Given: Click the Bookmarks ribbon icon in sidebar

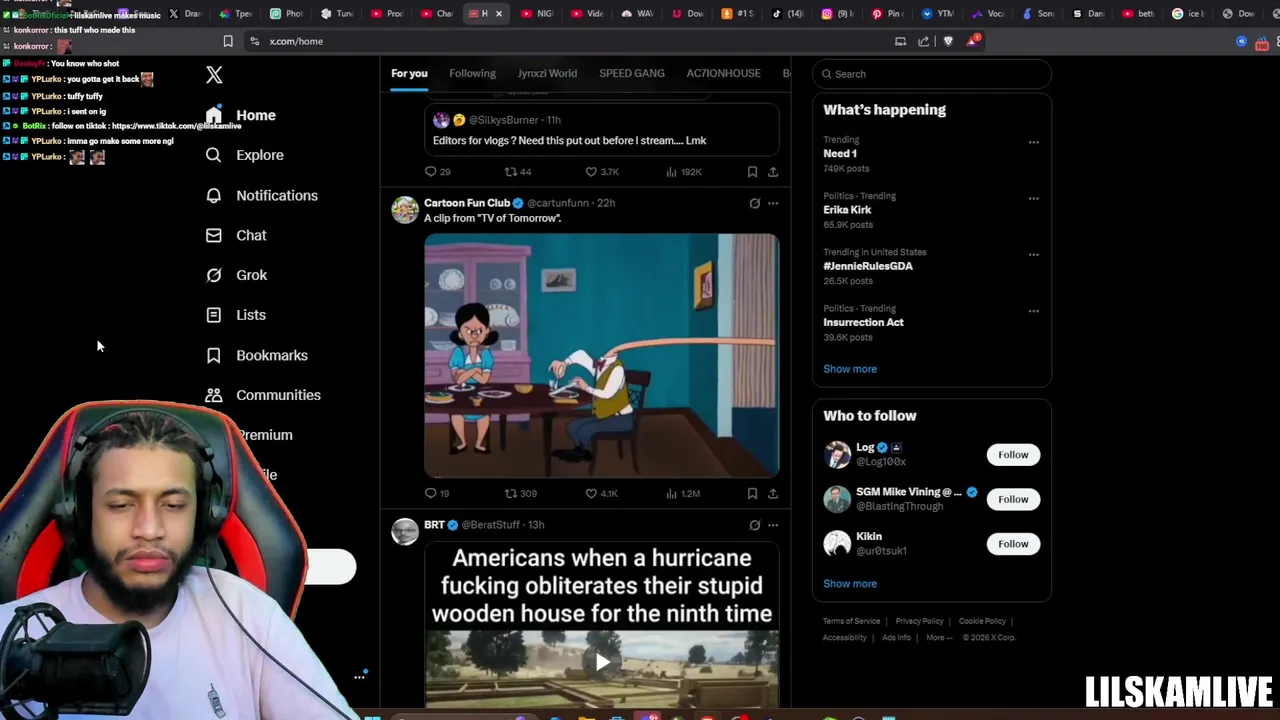Looking at the screenshot, I should click(213, 355).
